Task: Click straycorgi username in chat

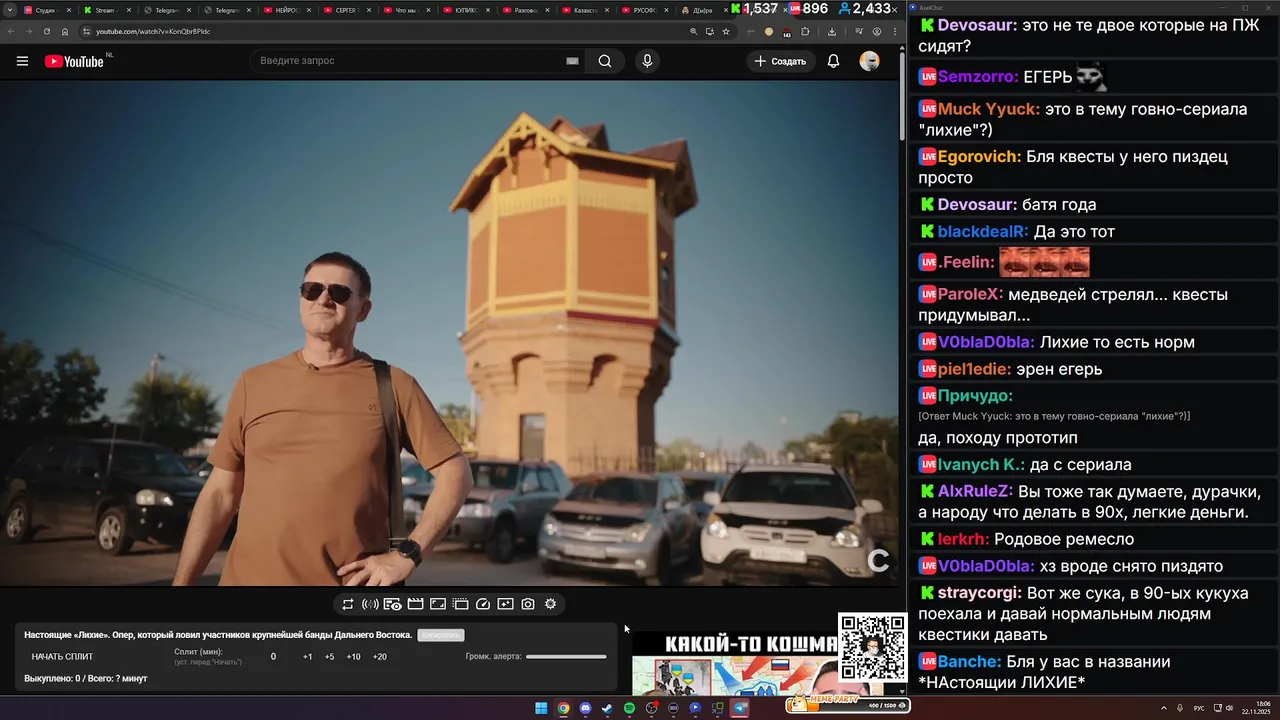Action: (x=979, y=593)
